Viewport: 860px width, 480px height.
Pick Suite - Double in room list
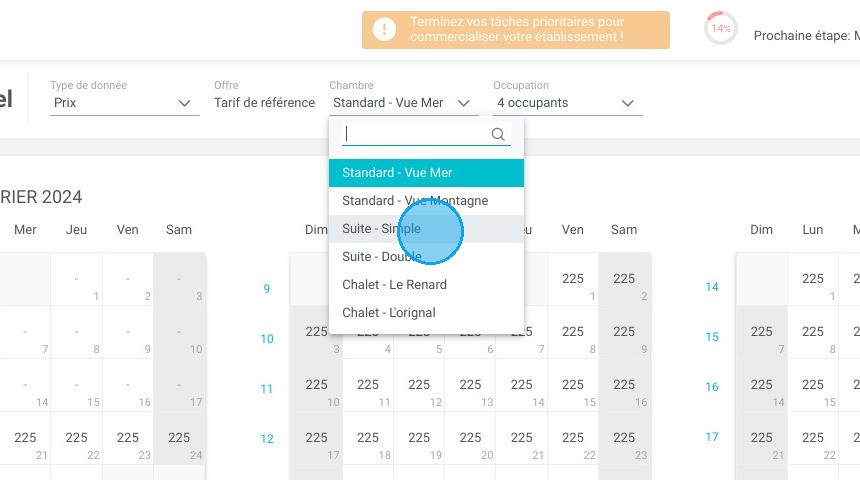point(426,257)
